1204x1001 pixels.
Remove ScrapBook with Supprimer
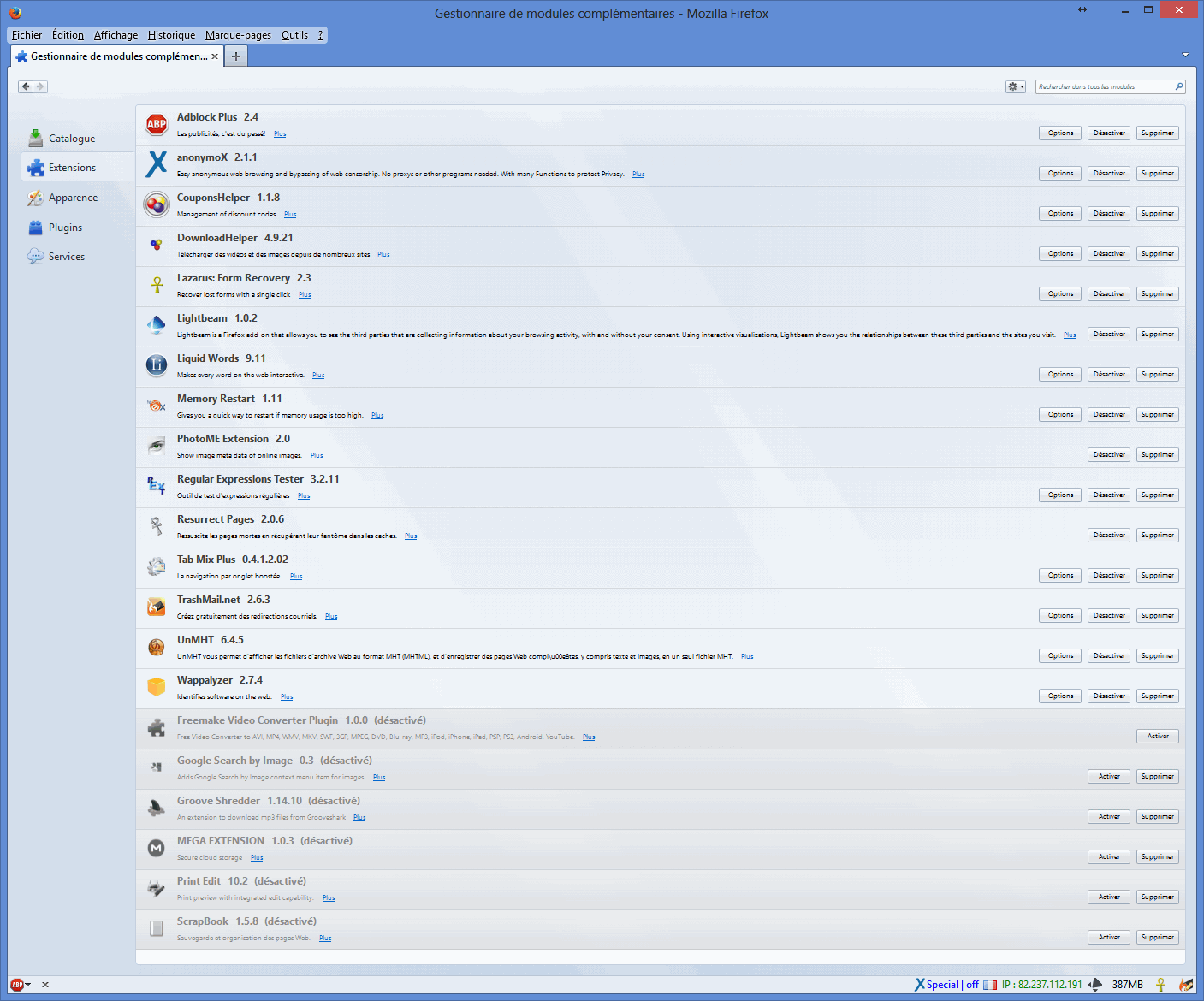[1158, 938]
